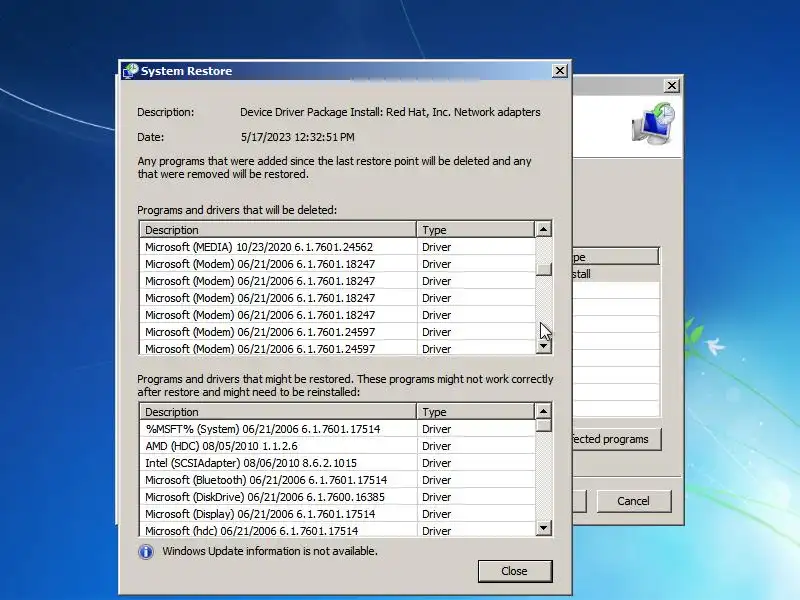Image resolution: width=800 pixels, height=600 pixels.
Task: Click the down arrow of the deleted list scrollbar
Action: (x=543, y=346)
